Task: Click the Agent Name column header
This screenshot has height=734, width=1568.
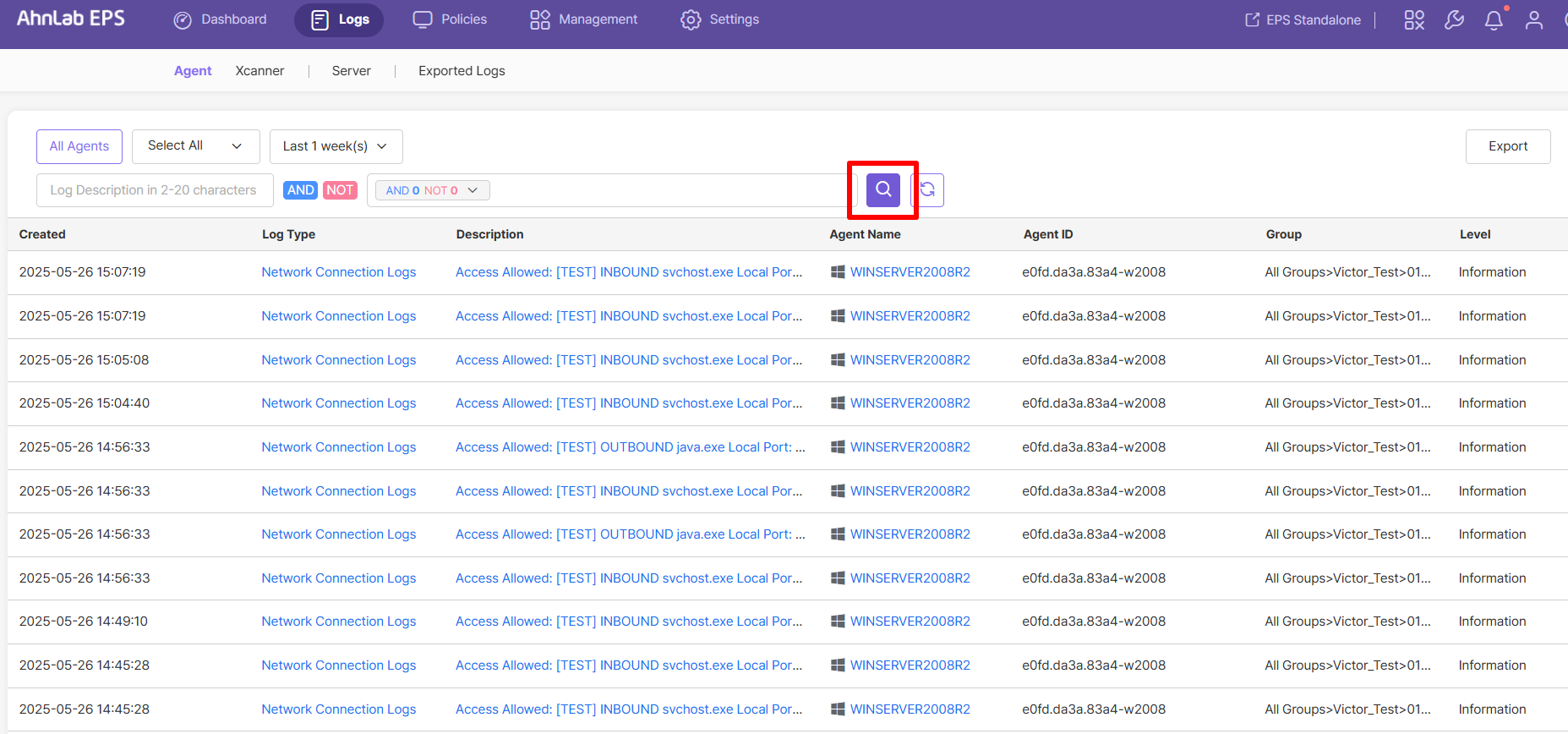Action: tap(865, 234)
